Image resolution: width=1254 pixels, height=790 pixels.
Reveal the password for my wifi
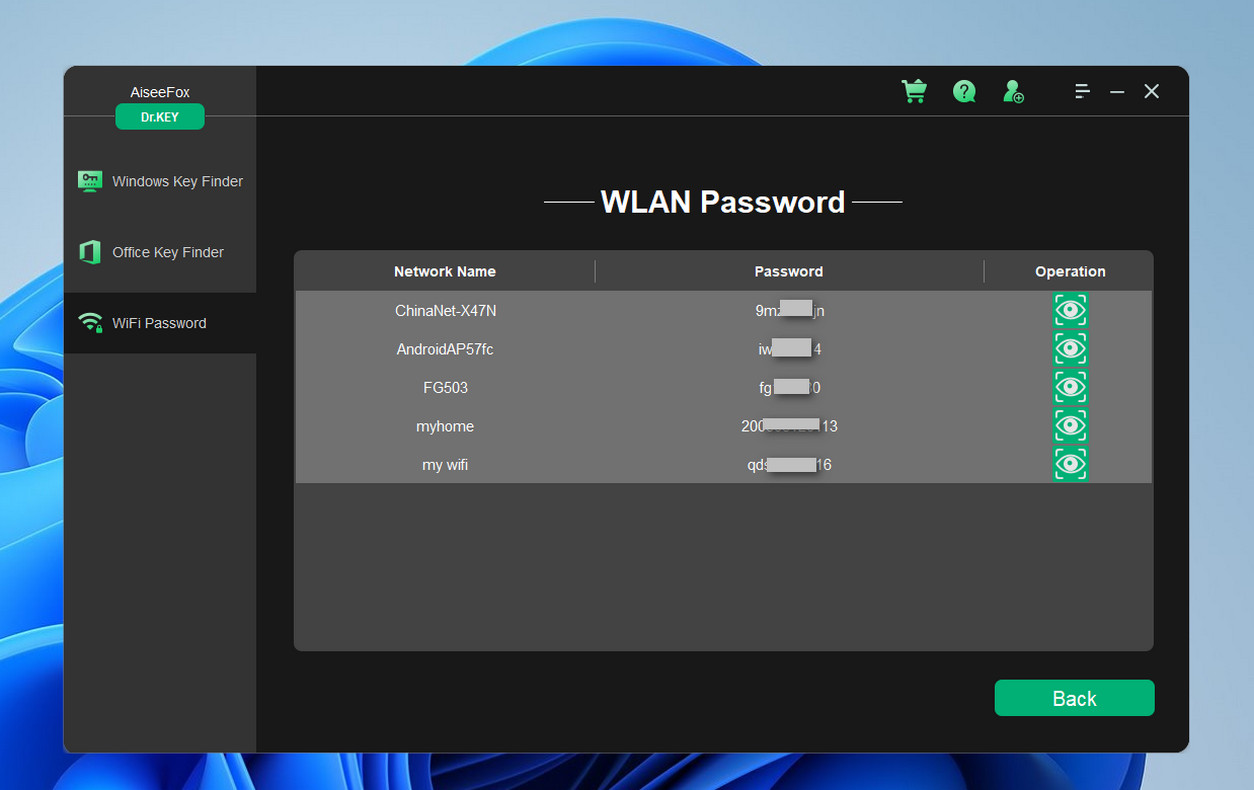(1070, 464)
